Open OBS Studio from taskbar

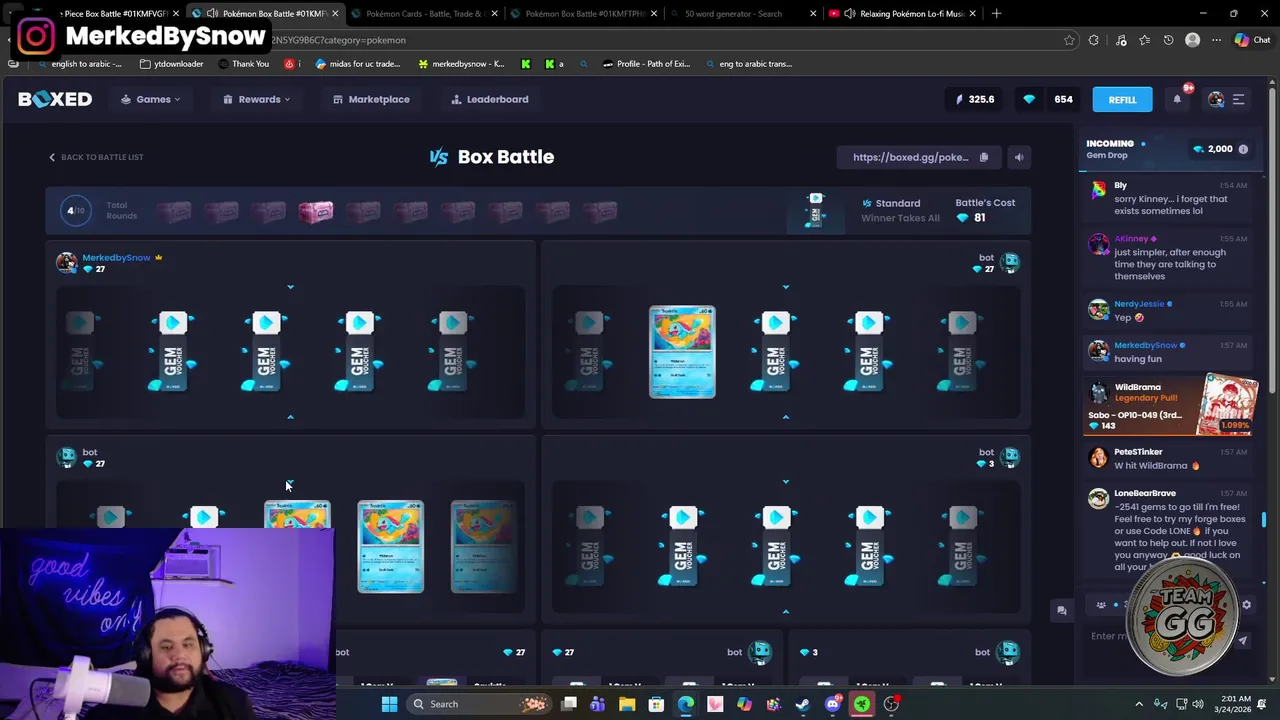pyautogui.click(x=891, y=704)
